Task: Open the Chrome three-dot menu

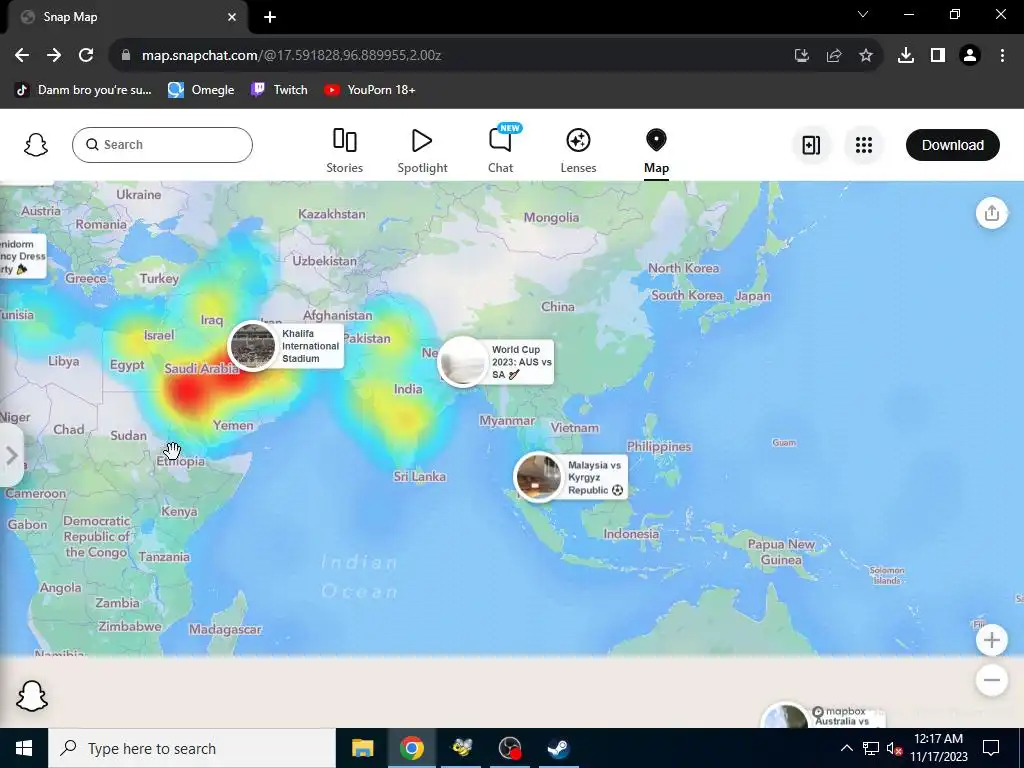Action: pyautogui.click(x=1002, y=56)
